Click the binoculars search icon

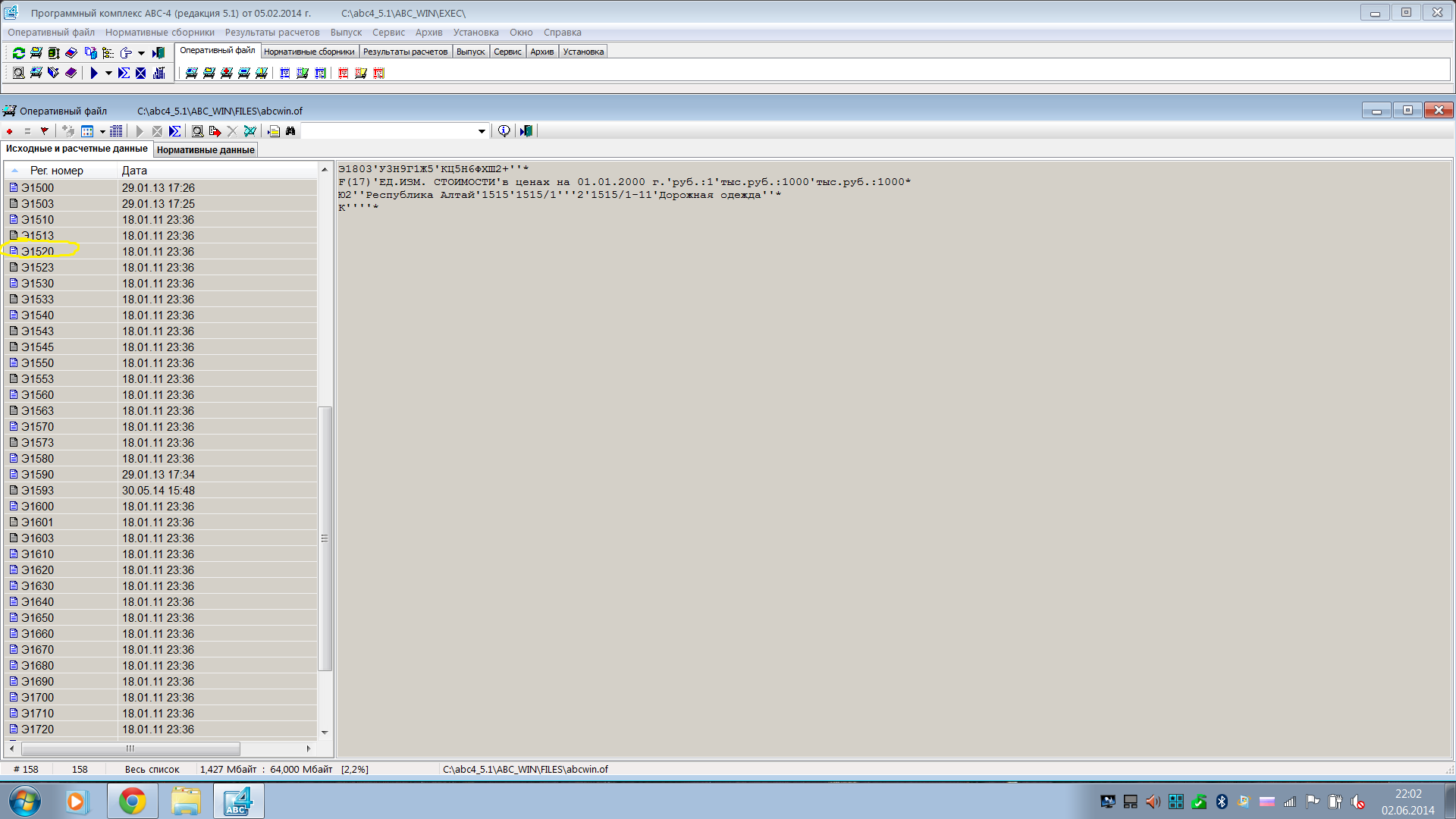tap(290, 131)
